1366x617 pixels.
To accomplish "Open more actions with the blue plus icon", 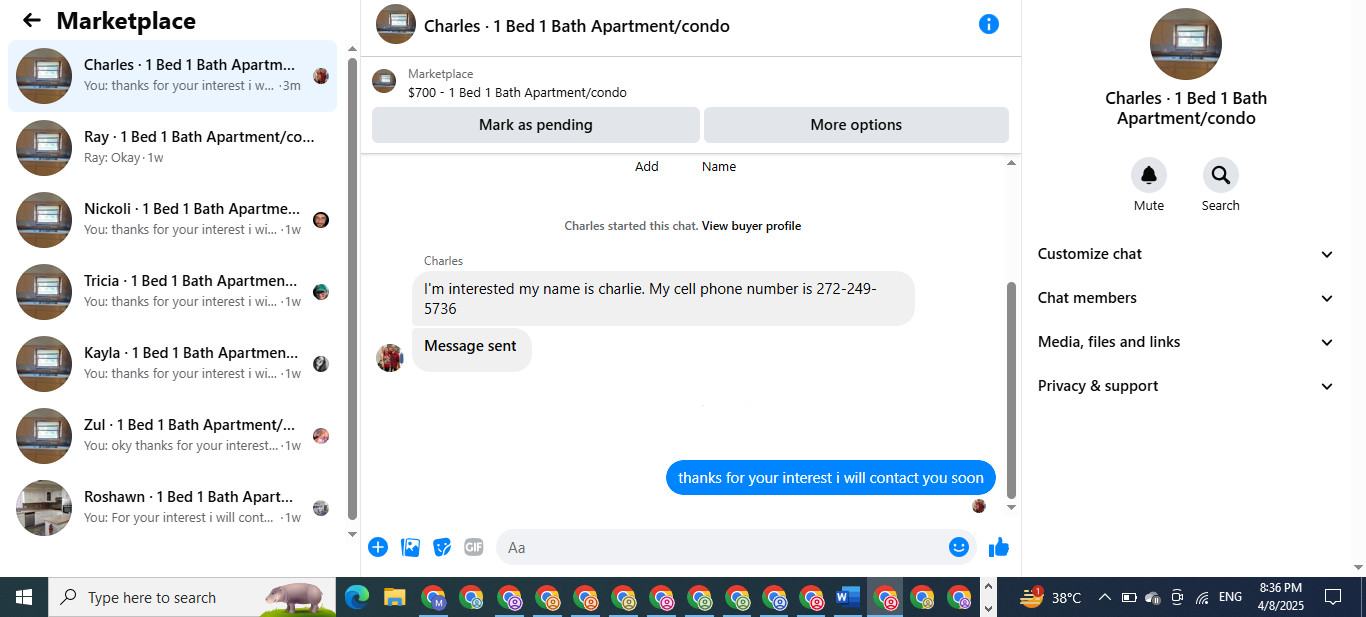I will point(378,547).
